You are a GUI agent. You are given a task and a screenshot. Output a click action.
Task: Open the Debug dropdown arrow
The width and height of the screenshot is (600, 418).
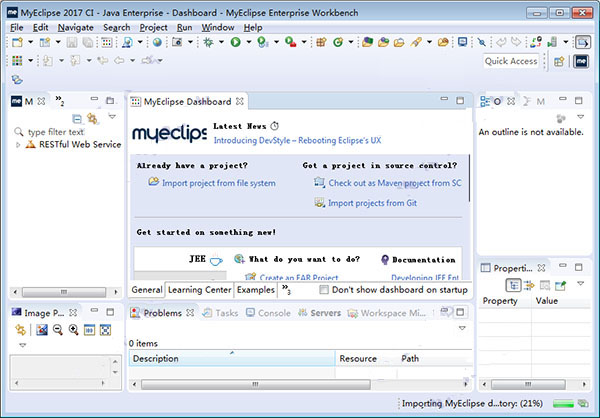(221, 42)
